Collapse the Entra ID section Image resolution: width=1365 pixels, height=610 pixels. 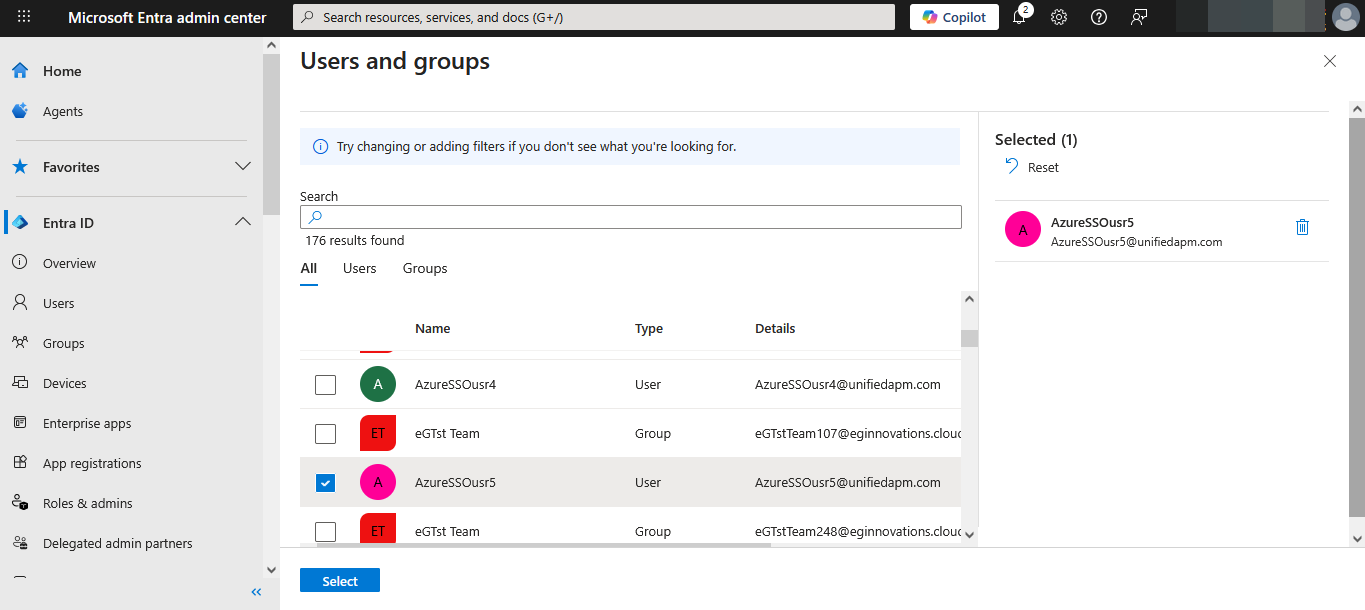pos(242,222)
